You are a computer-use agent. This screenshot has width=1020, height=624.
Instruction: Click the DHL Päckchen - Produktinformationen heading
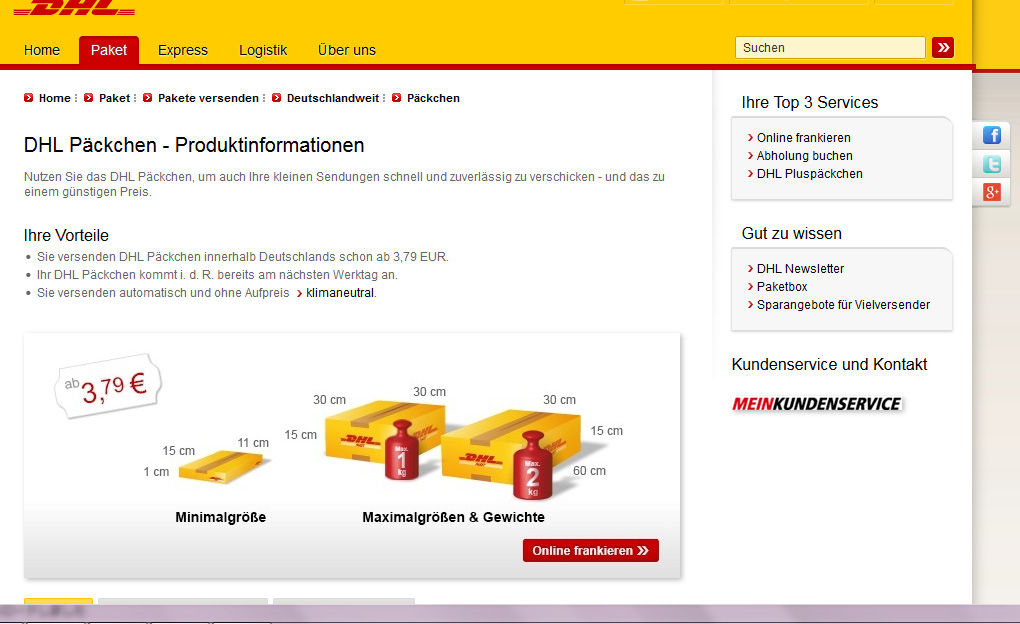tap(194, 145)
